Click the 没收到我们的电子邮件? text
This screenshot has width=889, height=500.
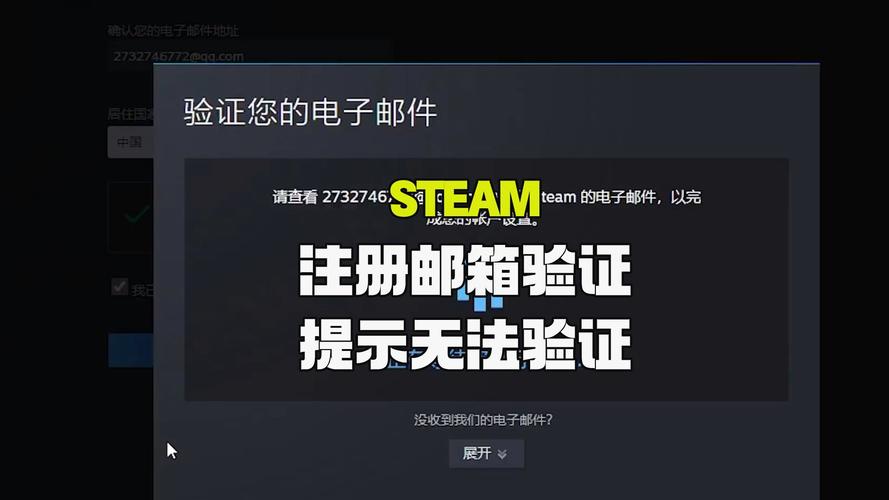tap(483, 420)
